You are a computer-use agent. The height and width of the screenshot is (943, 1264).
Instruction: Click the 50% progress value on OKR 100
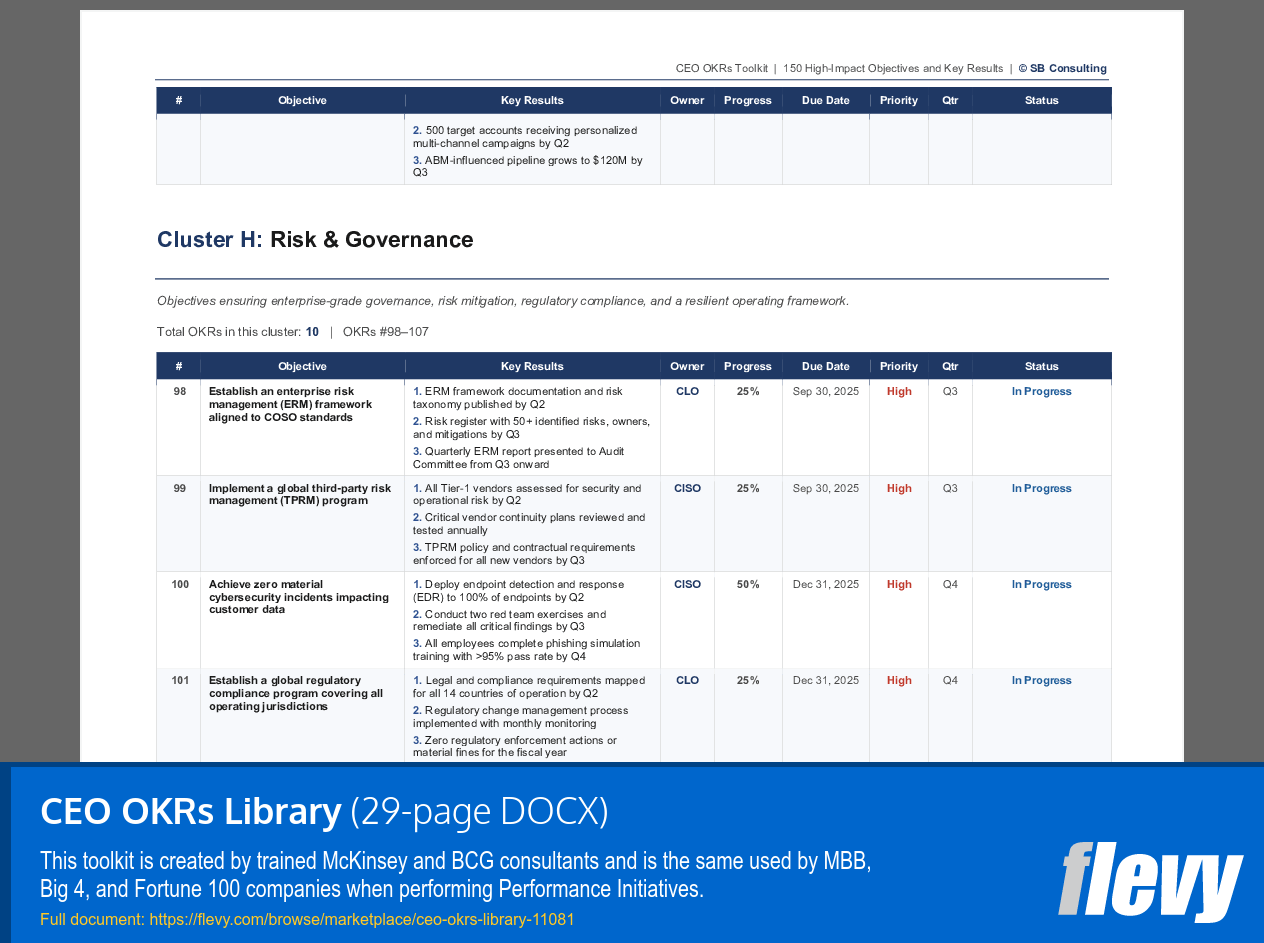tap(747, 584)
